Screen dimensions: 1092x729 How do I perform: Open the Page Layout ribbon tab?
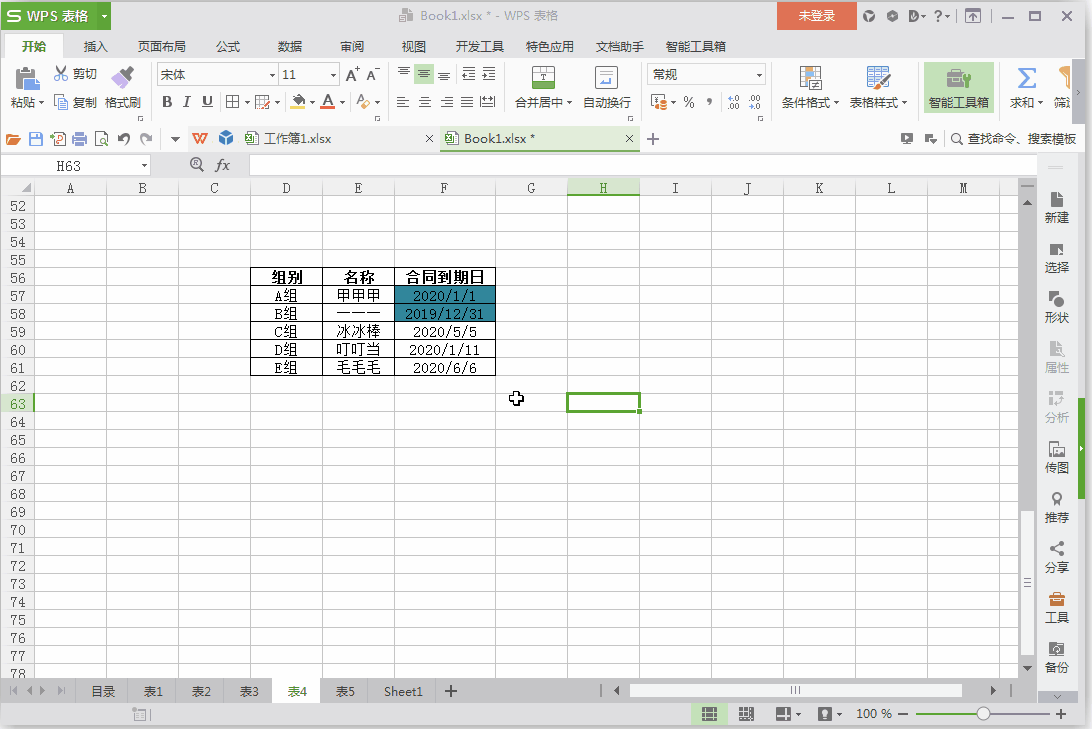[162, 47]
